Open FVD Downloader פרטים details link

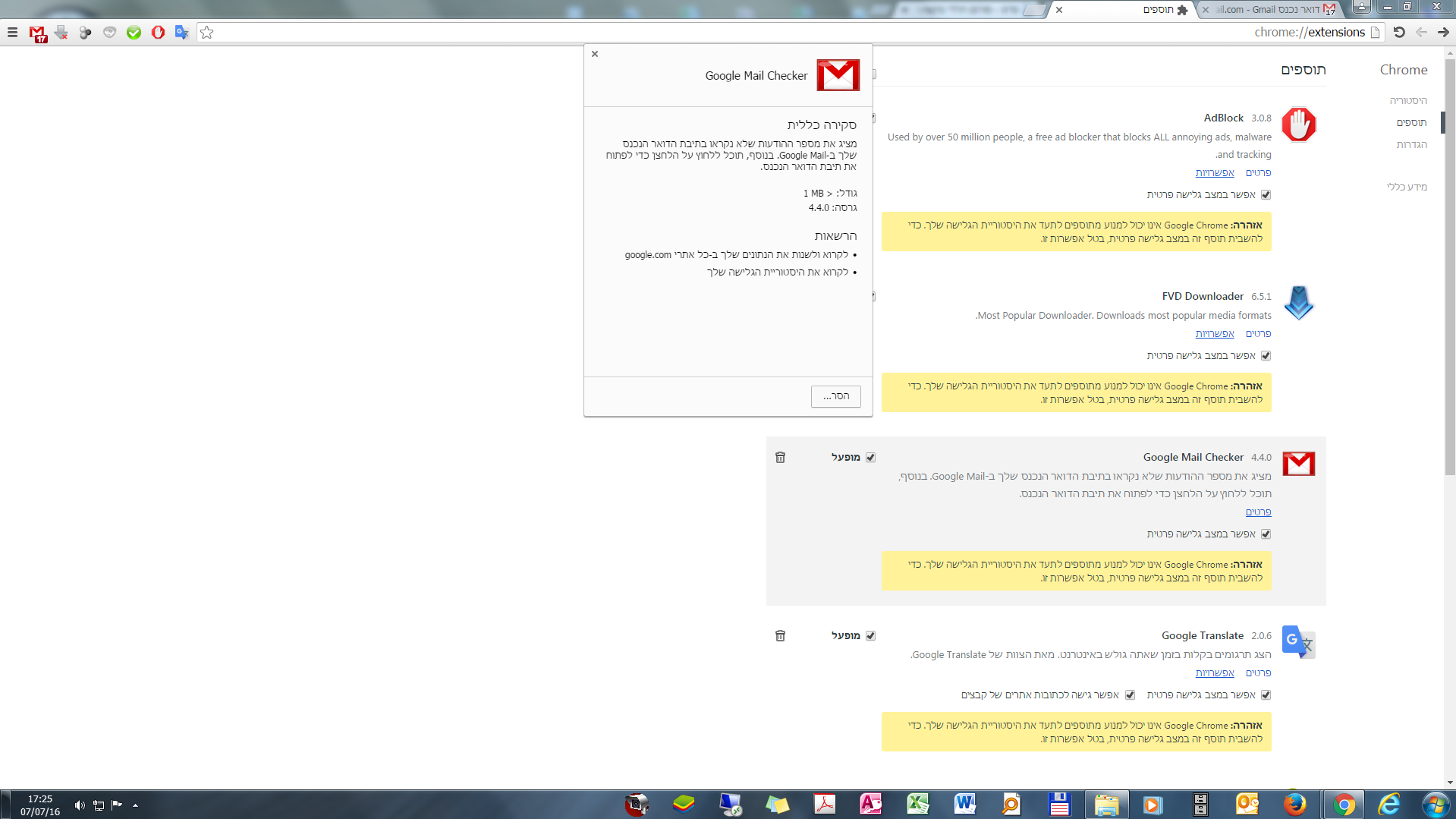click(1258, 334)
